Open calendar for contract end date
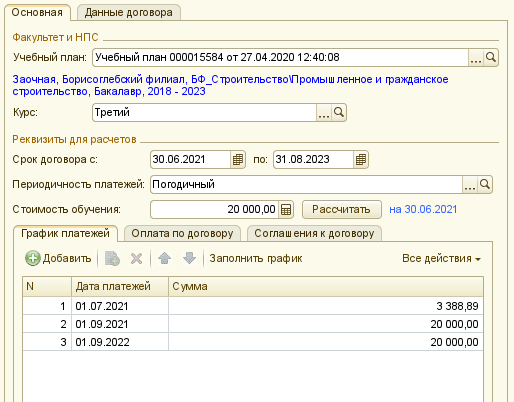This screenshot has height=402, width=514. click(361, 159)
